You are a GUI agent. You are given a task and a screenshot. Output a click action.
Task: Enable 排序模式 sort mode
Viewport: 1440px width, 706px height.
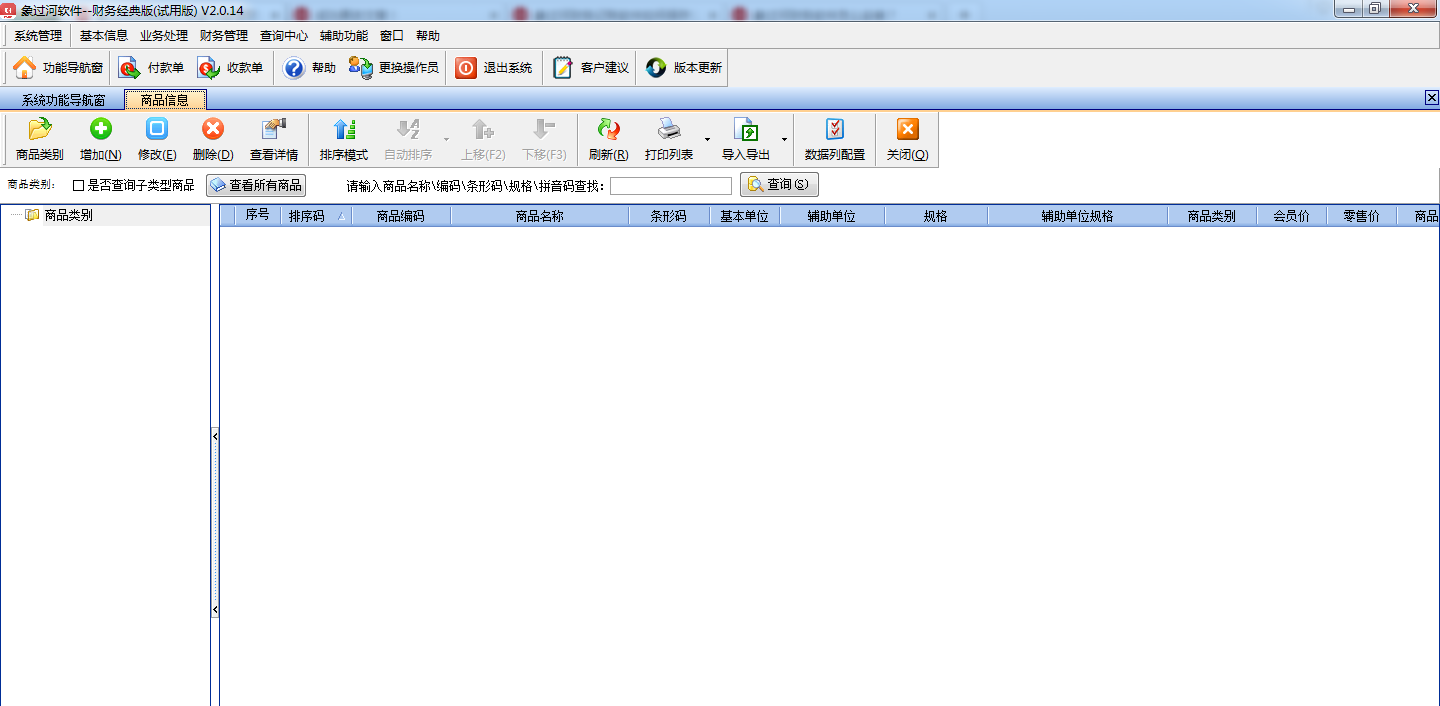pyautogui.click(x=344, y=140)
